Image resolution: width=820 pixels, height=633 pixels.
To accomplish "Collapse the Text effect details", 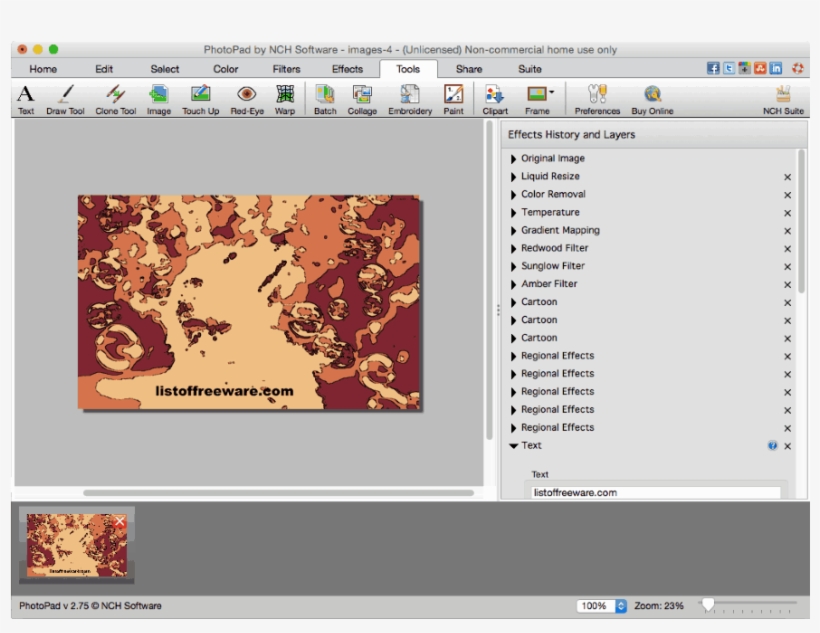I will (514, 445).
